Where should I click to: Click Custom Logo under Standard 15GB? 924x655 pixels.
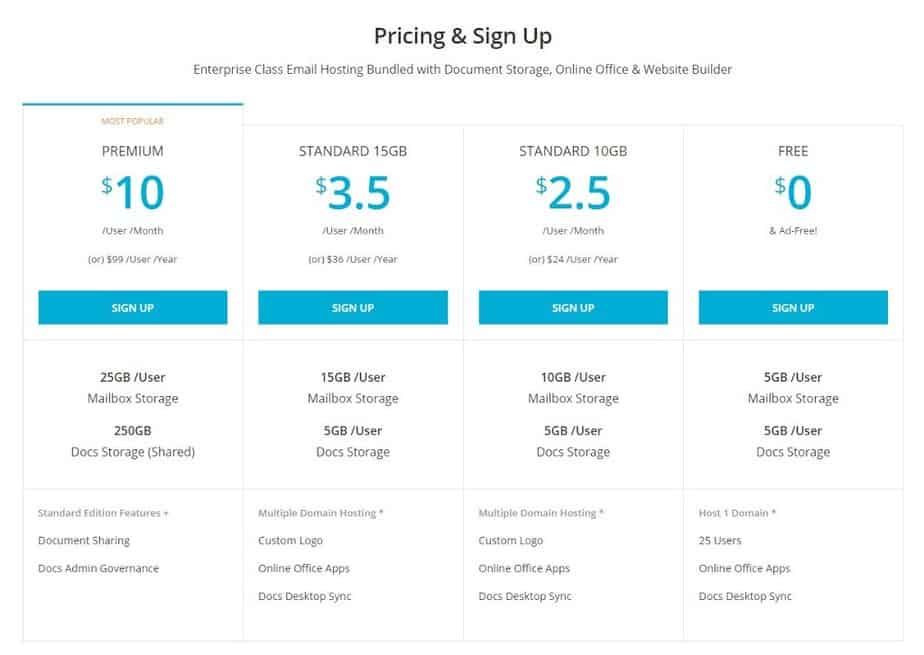coord(290,541)
